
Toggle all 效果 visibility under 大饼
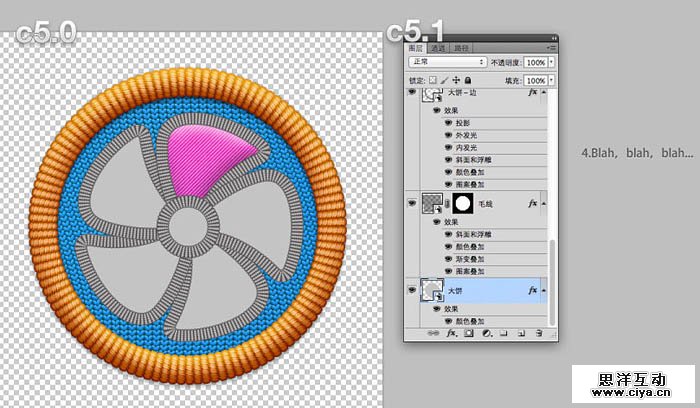coord(437,309)
